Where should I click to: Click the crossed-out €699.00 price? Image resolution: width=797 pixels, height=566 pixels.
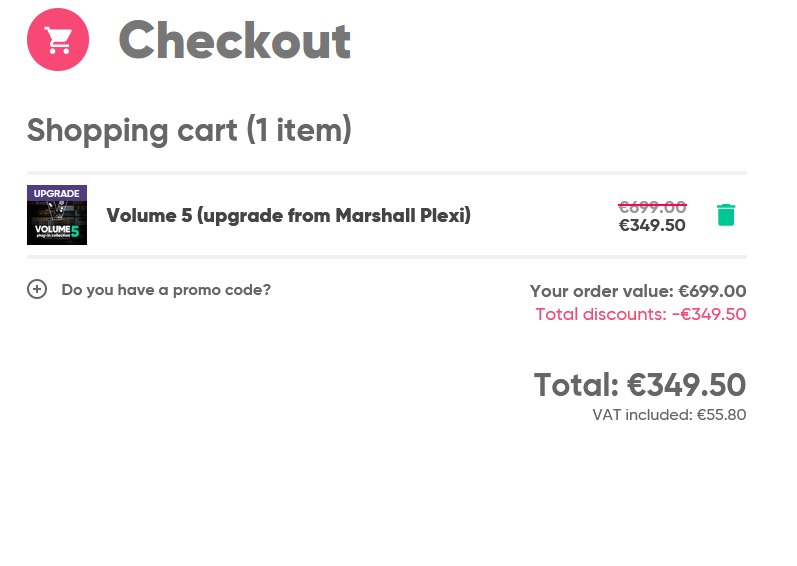652,207
